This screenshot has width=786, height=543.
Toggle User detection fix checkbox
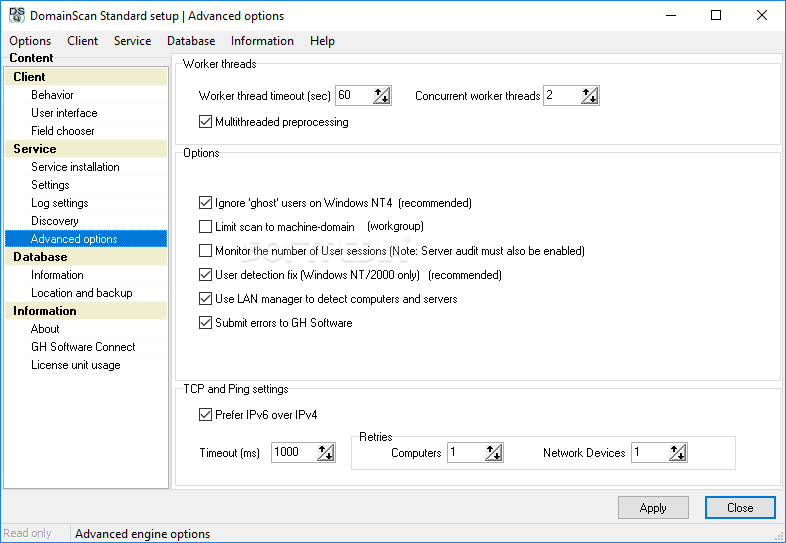205,275
